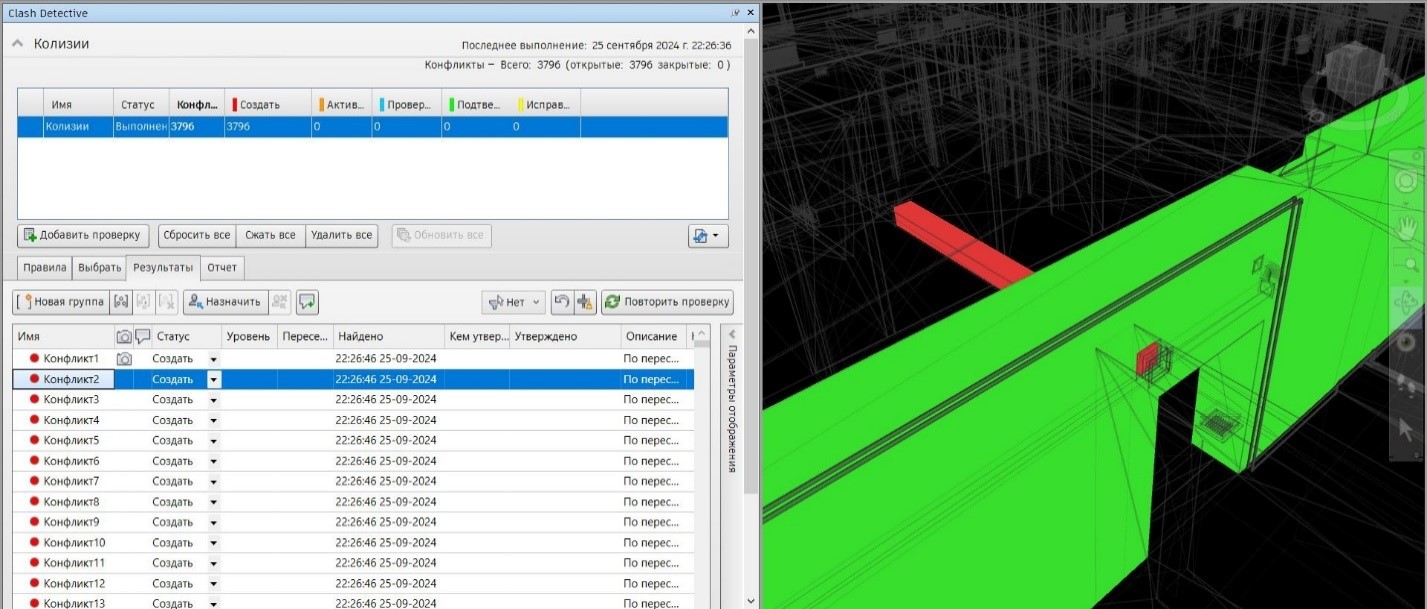The width and height of the screenshot is (1427, 609).
Task: Switch to the Отчет tab
Action: 222,267
